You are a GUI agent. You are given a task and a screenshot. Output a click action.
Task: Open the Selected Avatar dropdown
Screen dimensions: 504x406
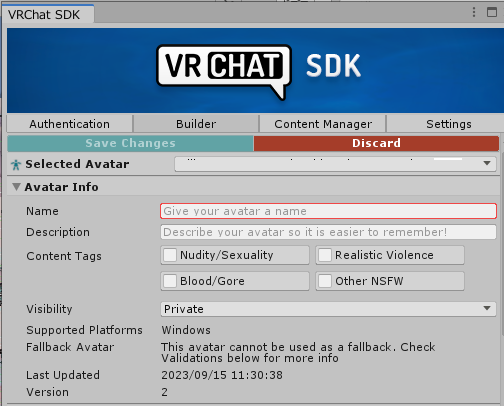(335, 164)
